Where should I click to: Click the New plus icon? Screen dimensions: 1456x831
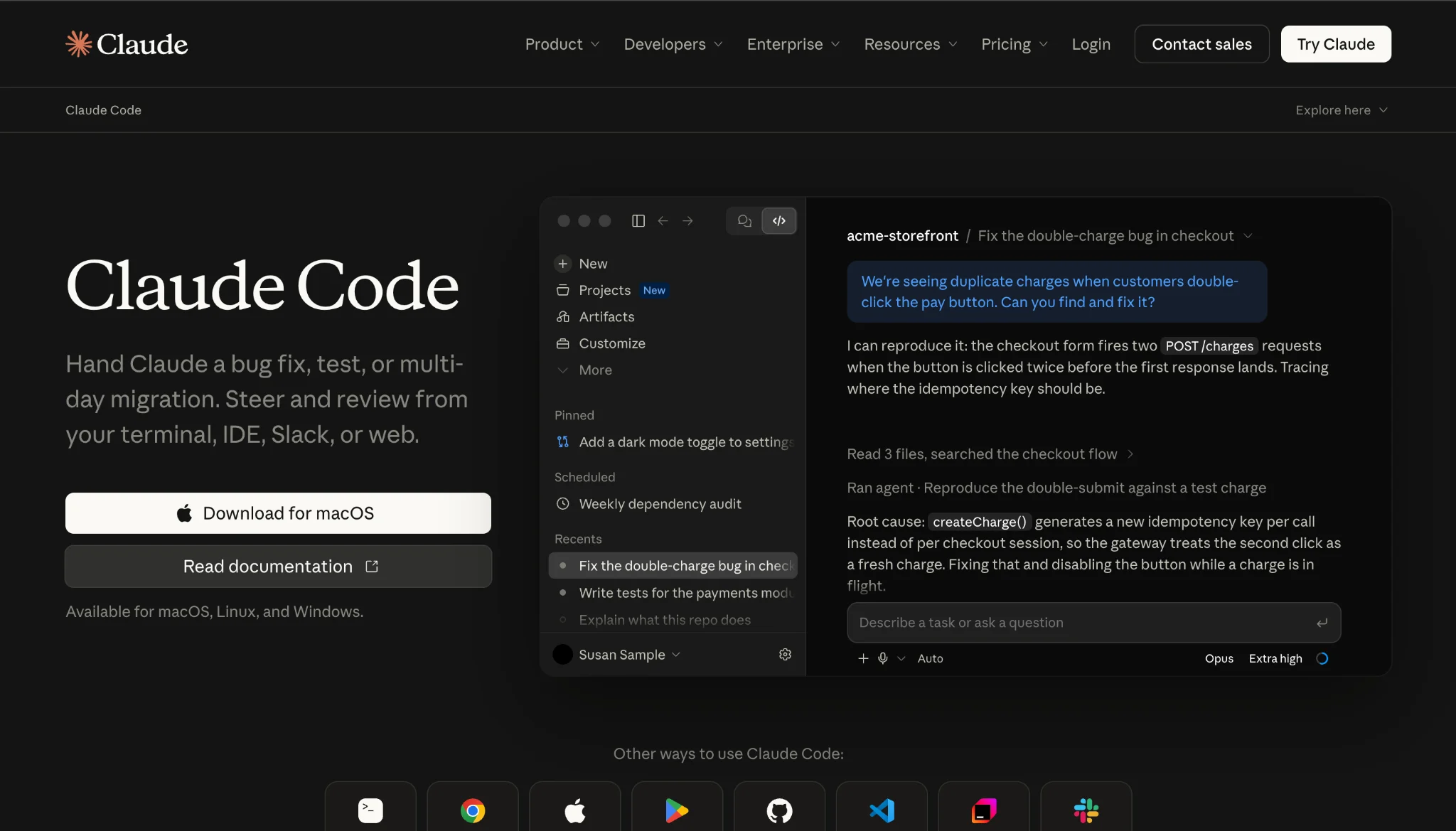(x=562, y=264)
